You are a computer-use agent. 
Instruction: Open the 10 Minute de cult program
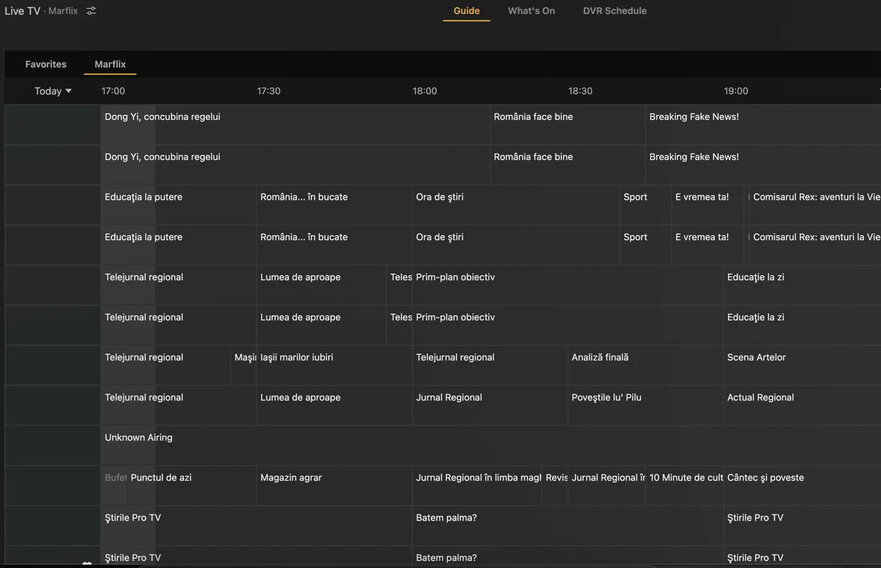684,485
